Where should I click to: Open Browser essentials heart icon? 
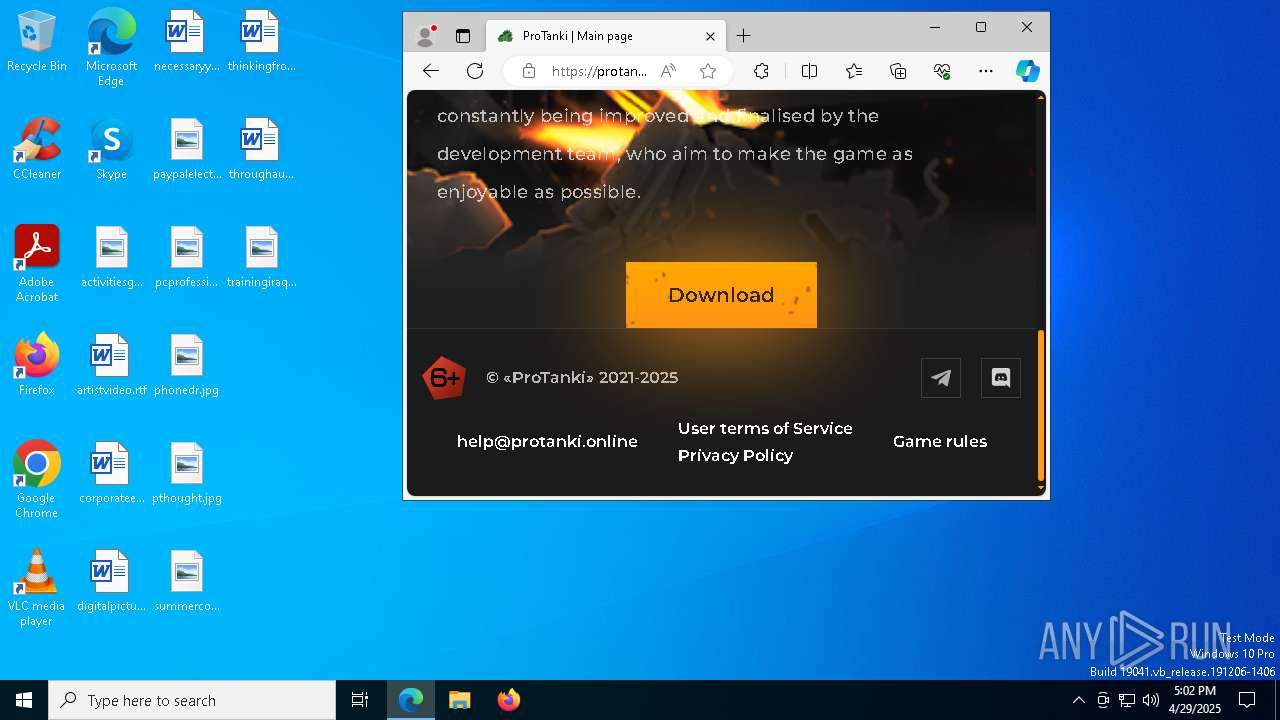tap(942, 71)
